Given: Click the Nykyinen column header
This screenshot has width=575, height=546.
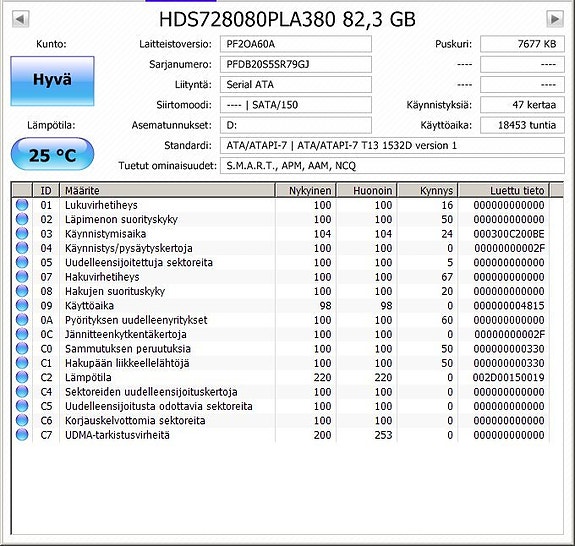Looking at the screenshot, I should pyautogui.click(x=305, y=190).
